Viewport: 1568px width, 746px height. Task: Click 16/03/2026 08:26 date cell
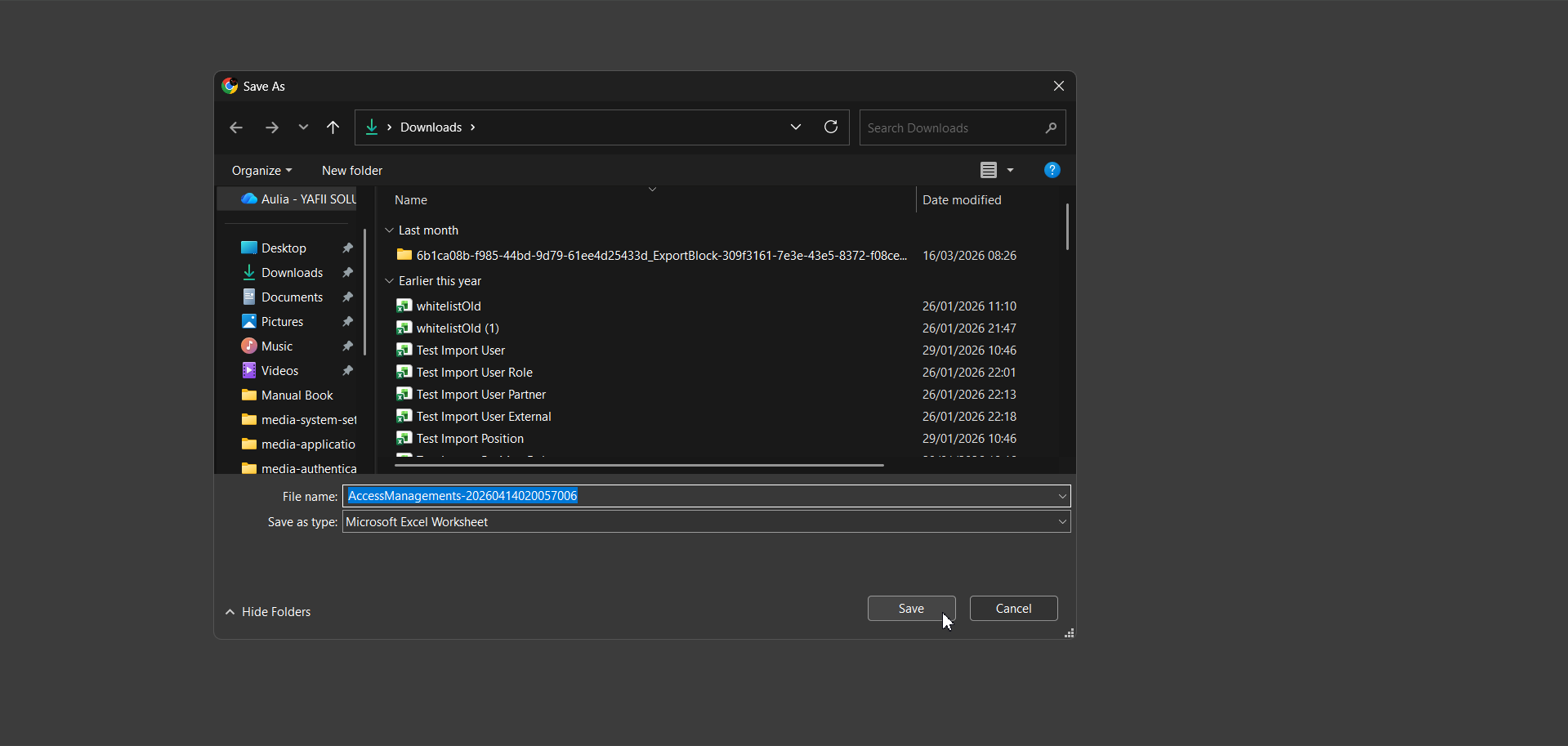point(969,255)
